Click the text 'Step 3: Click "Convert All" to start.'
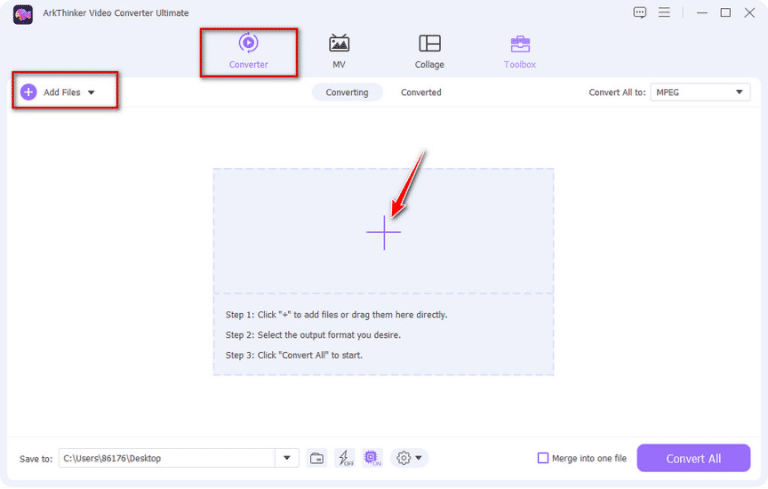The height and width of the screenshot is (489, 768). click(x=294, y=355)
